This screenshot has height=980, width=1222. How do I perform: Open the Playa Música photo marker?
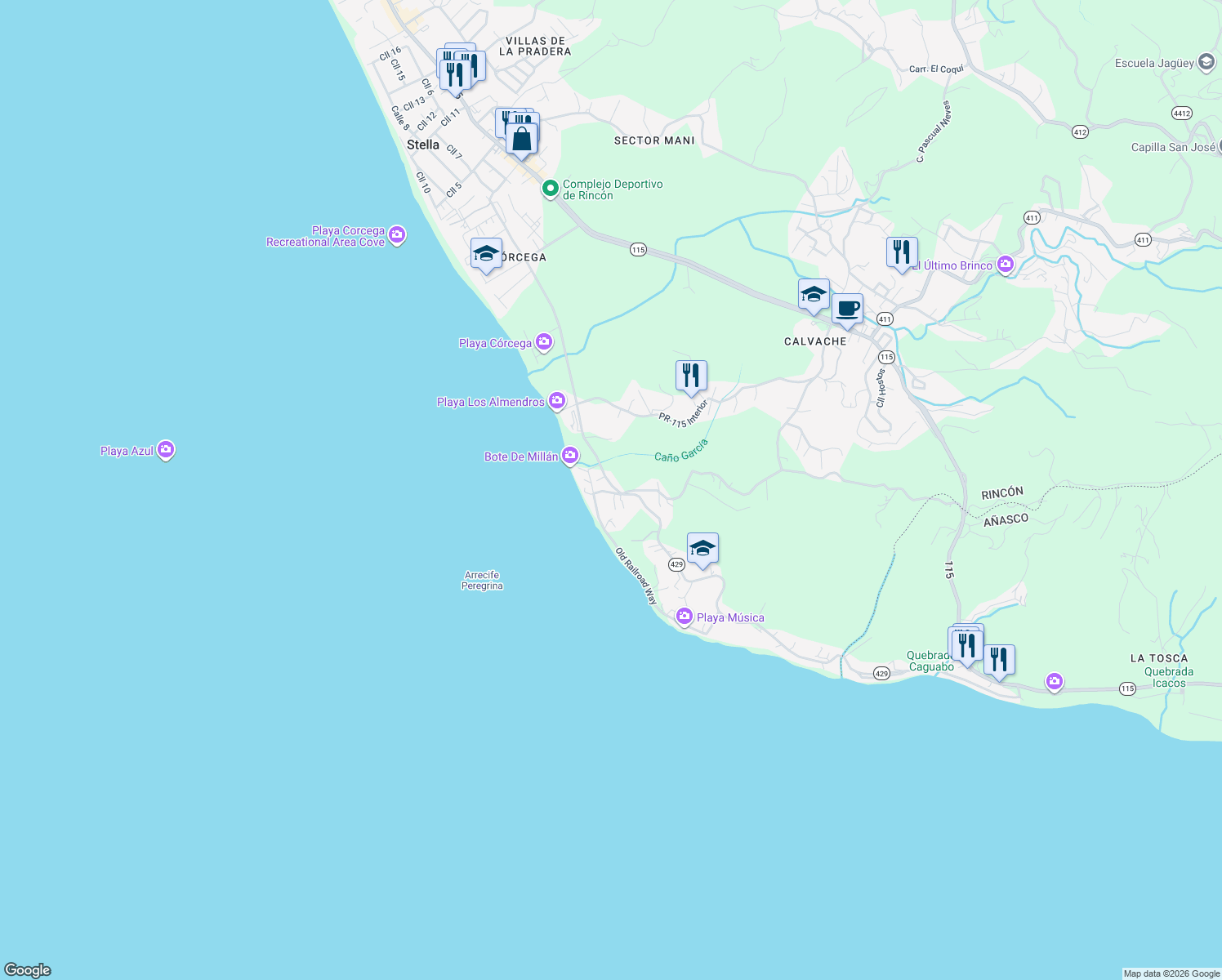tap(684, 617)
